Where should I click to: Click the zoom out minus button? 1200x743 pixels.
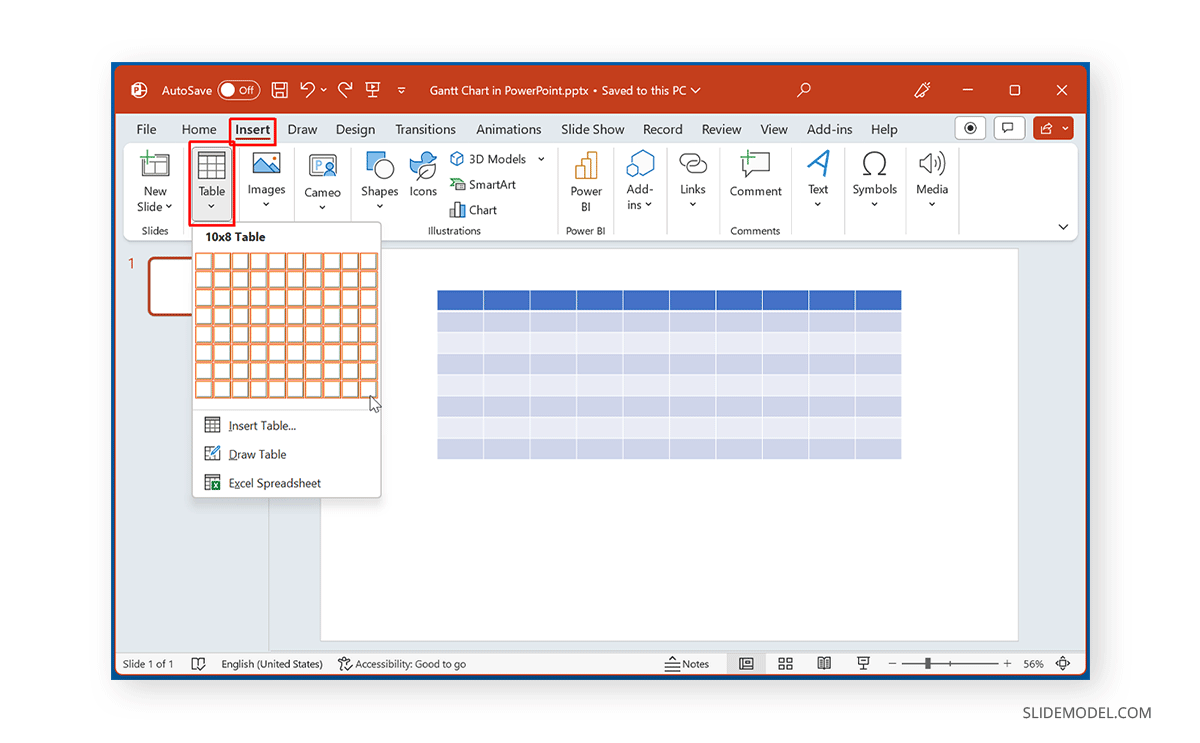[892, 664]
